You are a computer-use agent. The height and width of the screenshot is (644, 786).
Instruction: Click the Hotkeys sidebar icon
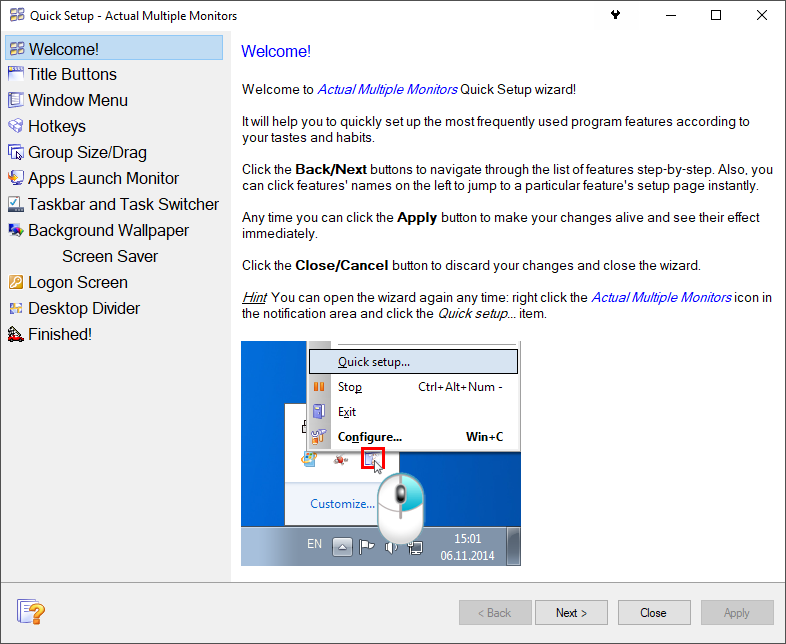click(x=15, y=126)
